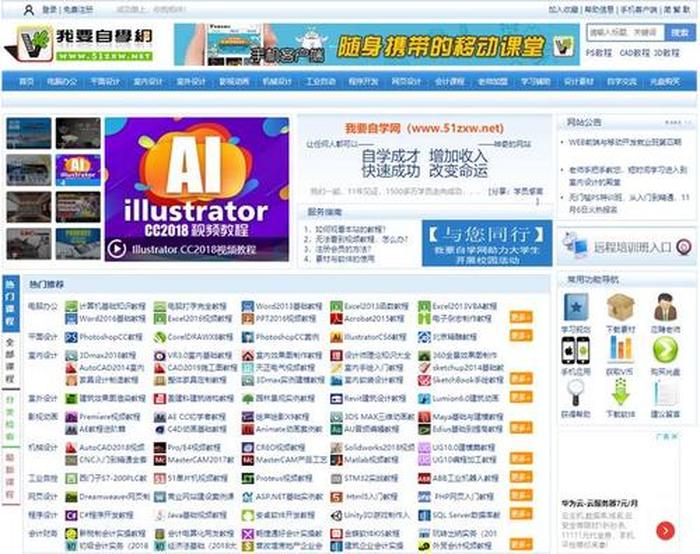Image resolution: width=700 pixels, height=554 pixels.
Task: Click the 手机客户端 link at top
Action: tap(639, 9)
